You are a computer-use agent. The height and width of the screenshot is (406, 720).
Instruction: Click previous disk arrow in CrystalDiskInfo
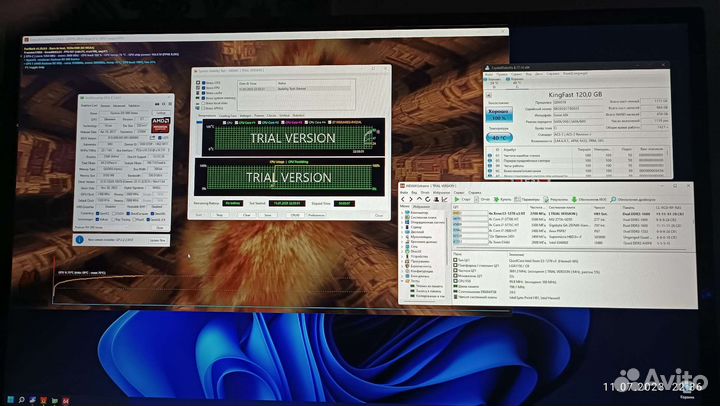(489, 95)
